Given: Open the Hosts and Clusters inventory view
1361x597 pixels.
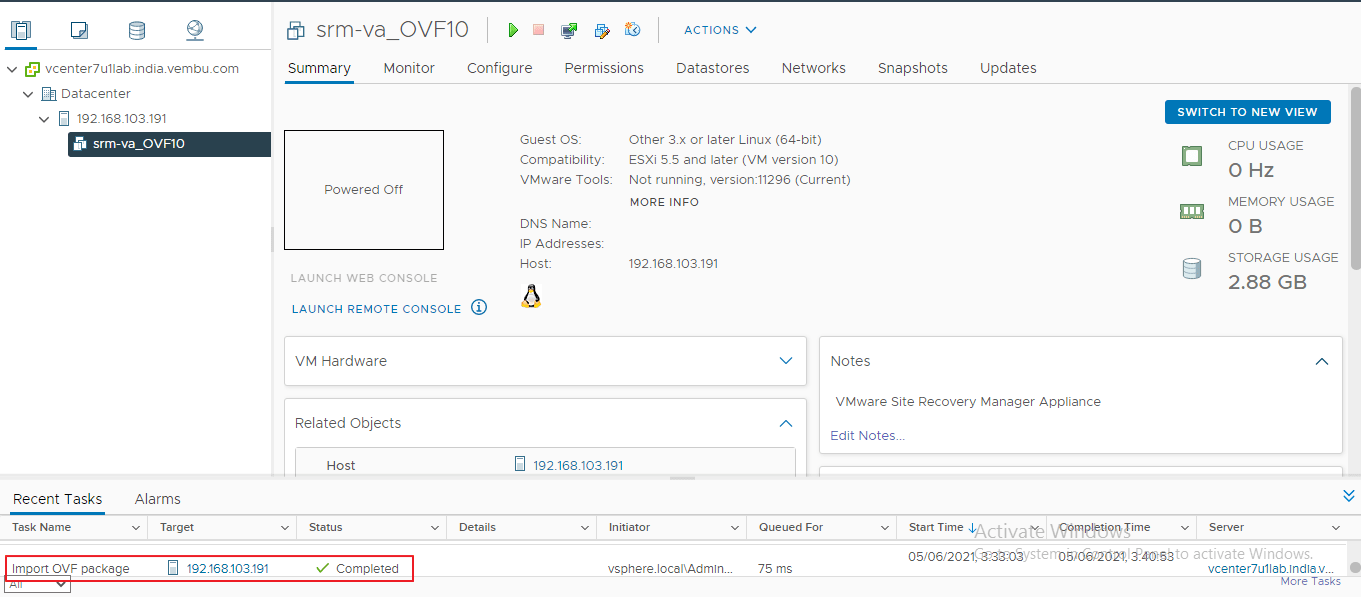Looking at the screenshot, I should click(21, 31).
